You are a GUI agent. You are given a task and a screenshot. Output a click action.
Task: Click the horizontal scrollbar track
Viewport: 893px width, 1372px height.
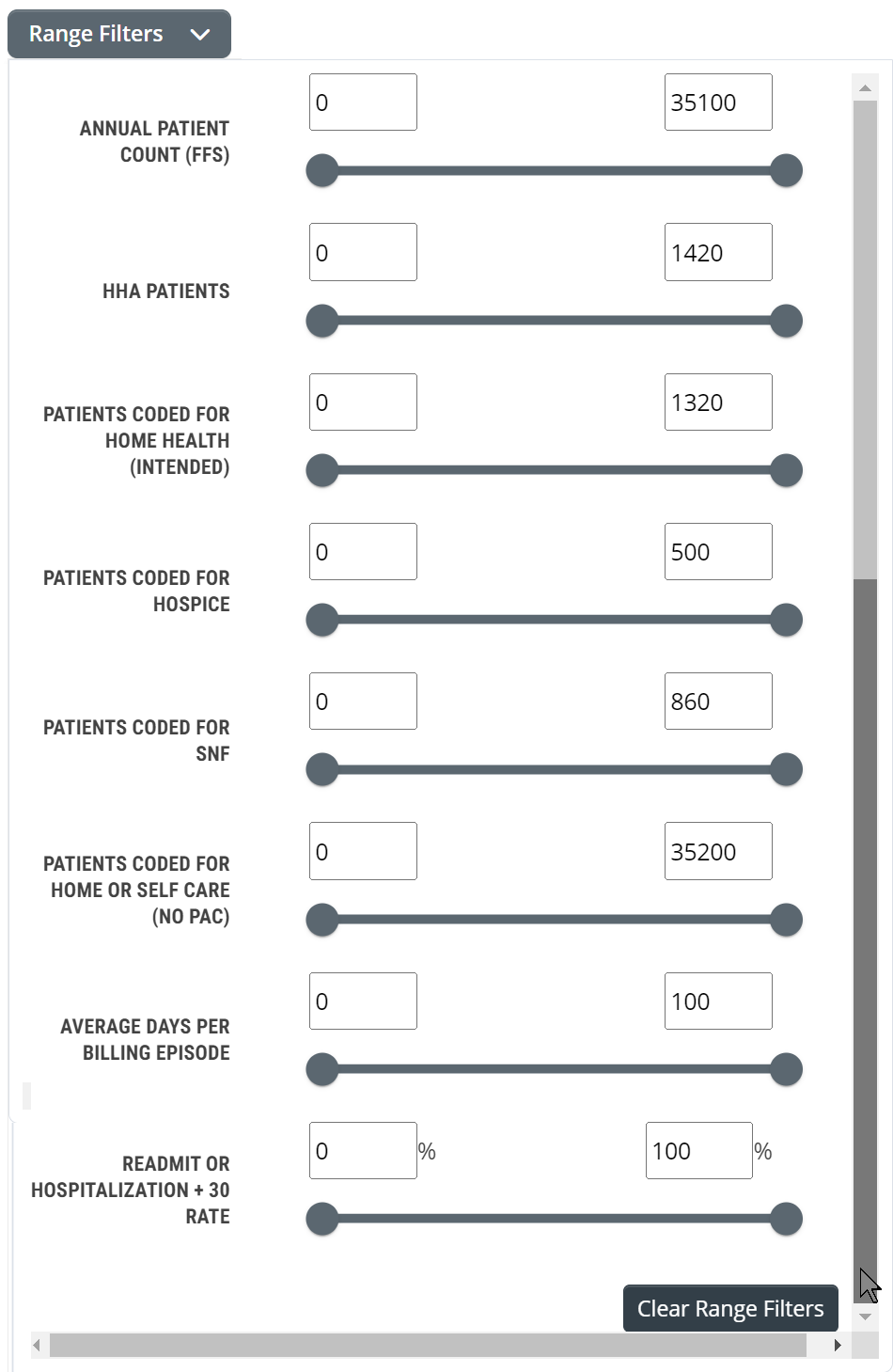pyautogui.click(x=820, y=1345)
